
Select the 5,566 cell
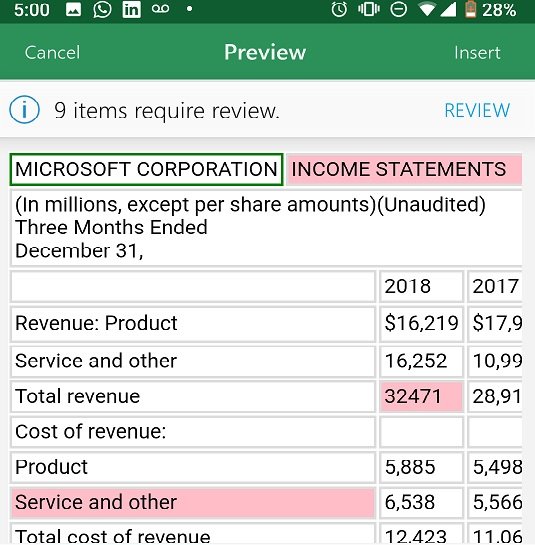(x=495, y=502)
